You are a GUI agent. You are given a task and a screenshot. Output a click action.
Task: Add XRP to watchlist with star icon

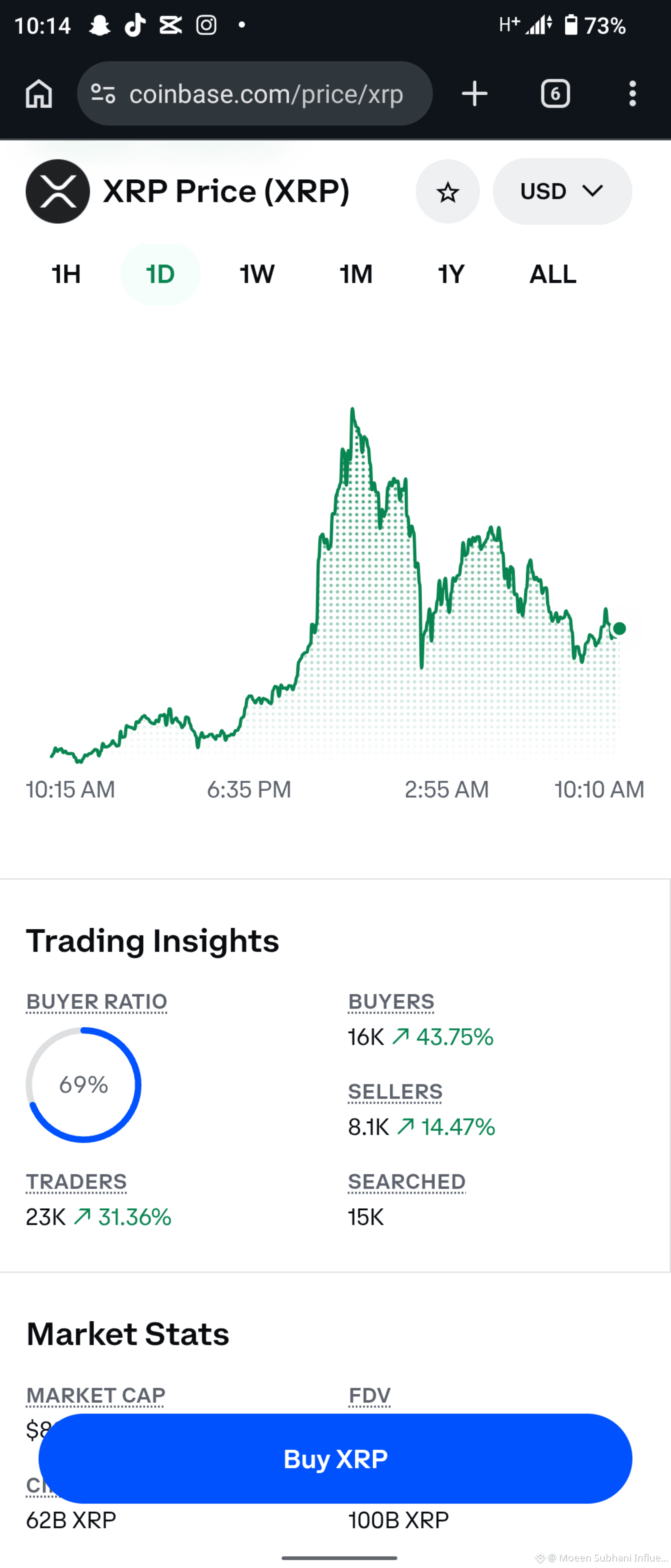point(447,191)
